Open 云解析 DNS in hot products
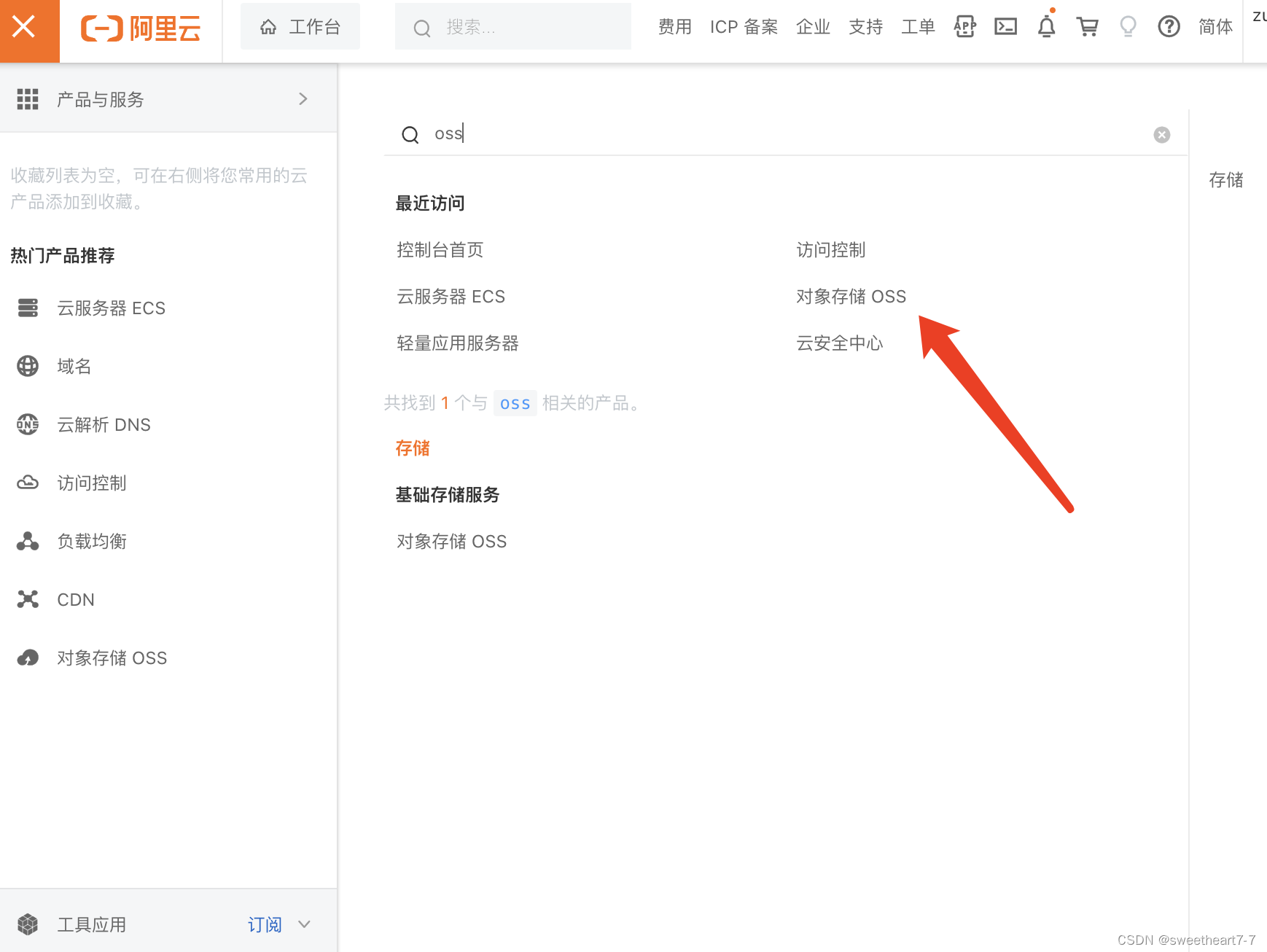The image size is (1267, 952). point(104,425)
